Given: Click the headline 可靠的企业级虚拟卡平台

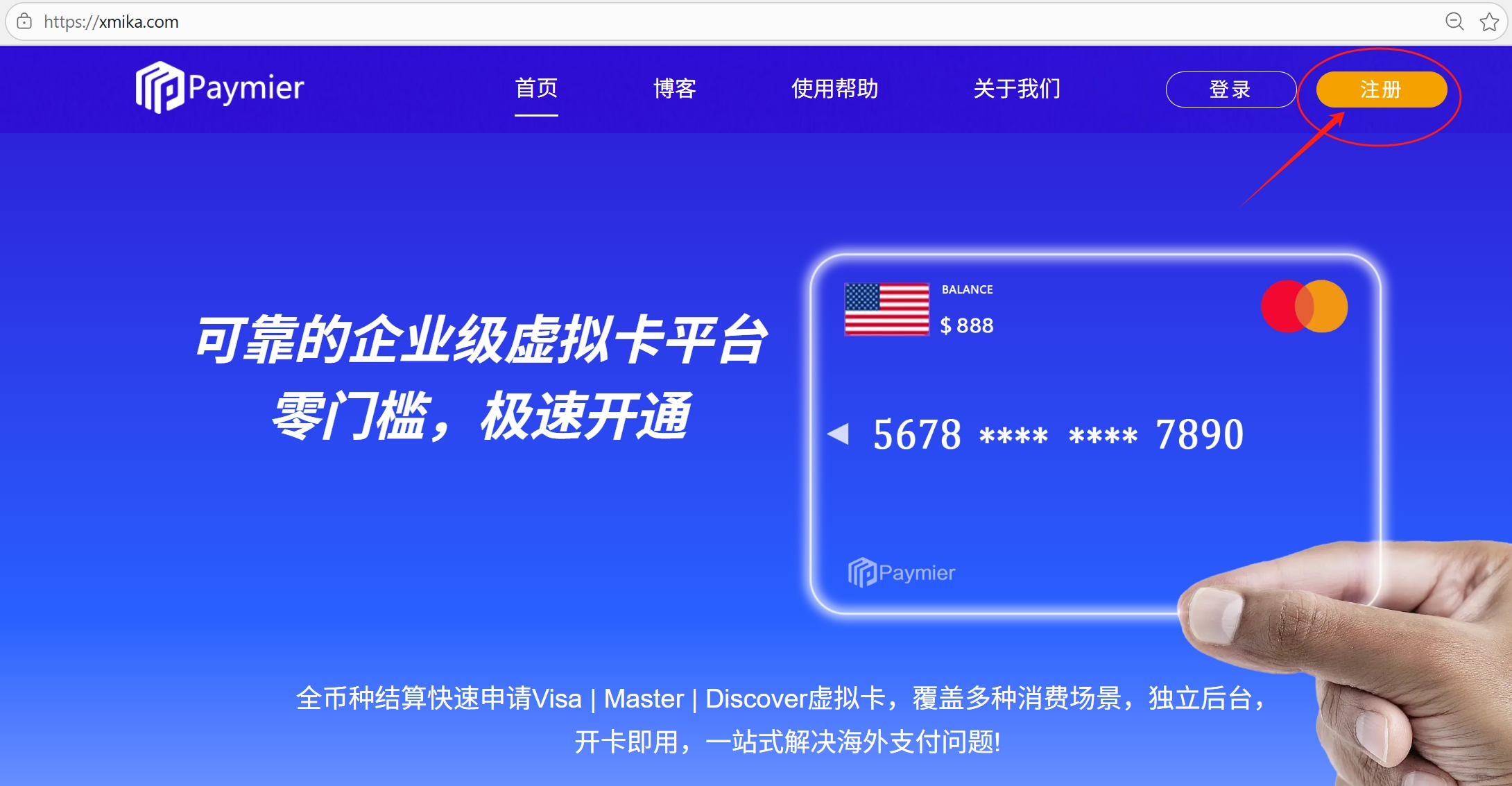Looking at the screenshot, I should click(x=481, y=340).
